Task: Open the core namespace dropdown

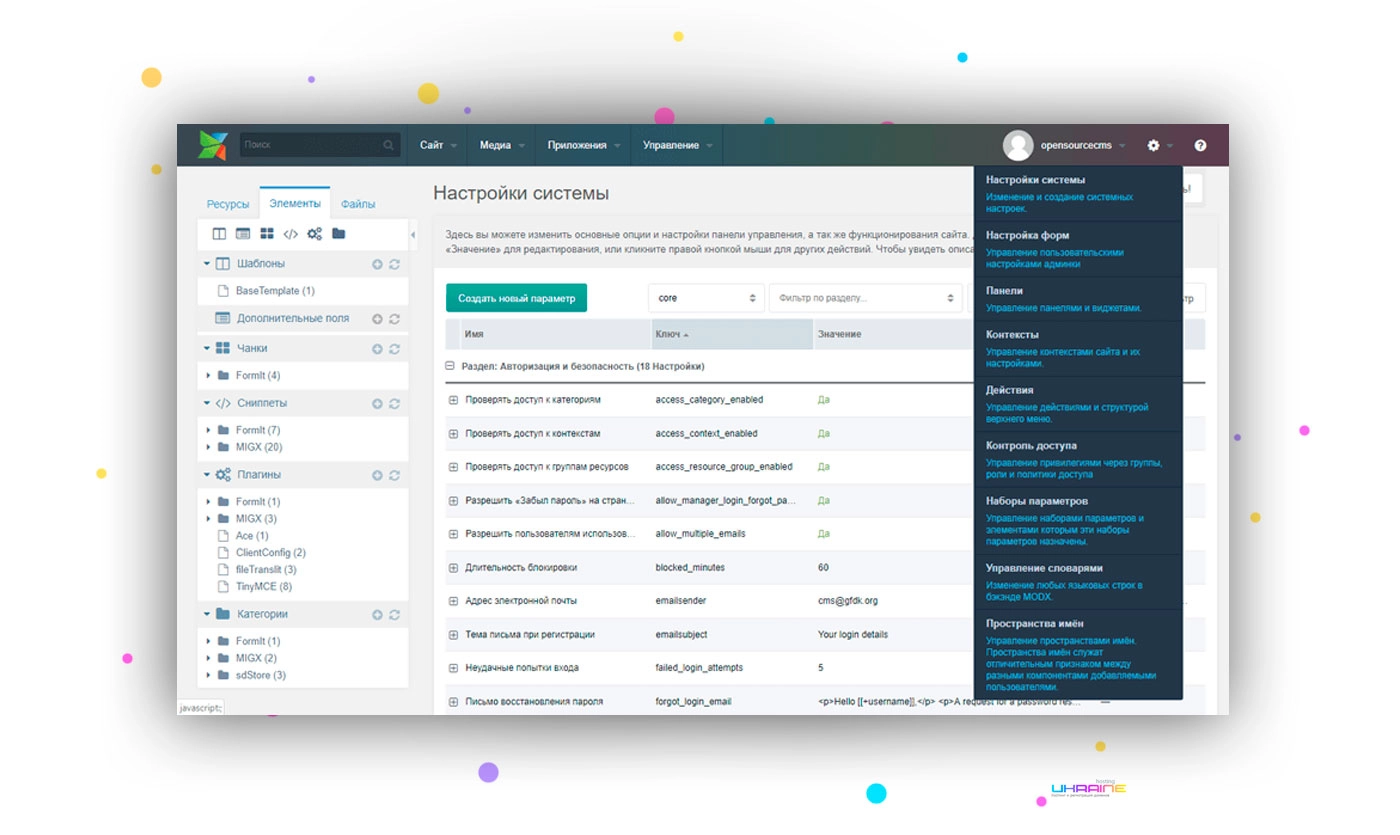Action: [x=706, y=298]
